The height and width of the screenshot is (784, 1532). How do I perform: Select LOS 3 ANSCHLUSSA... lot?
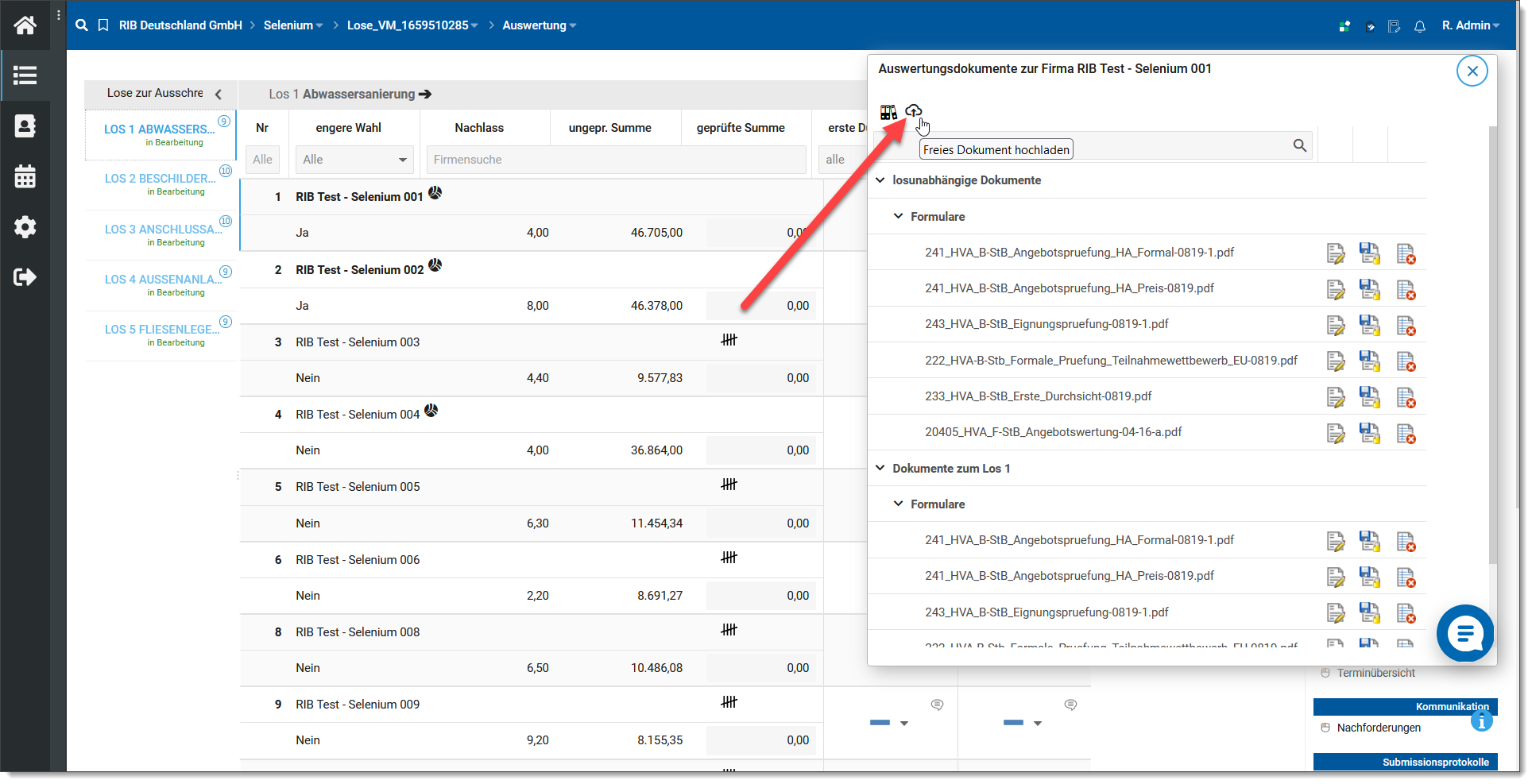[161, 235]
